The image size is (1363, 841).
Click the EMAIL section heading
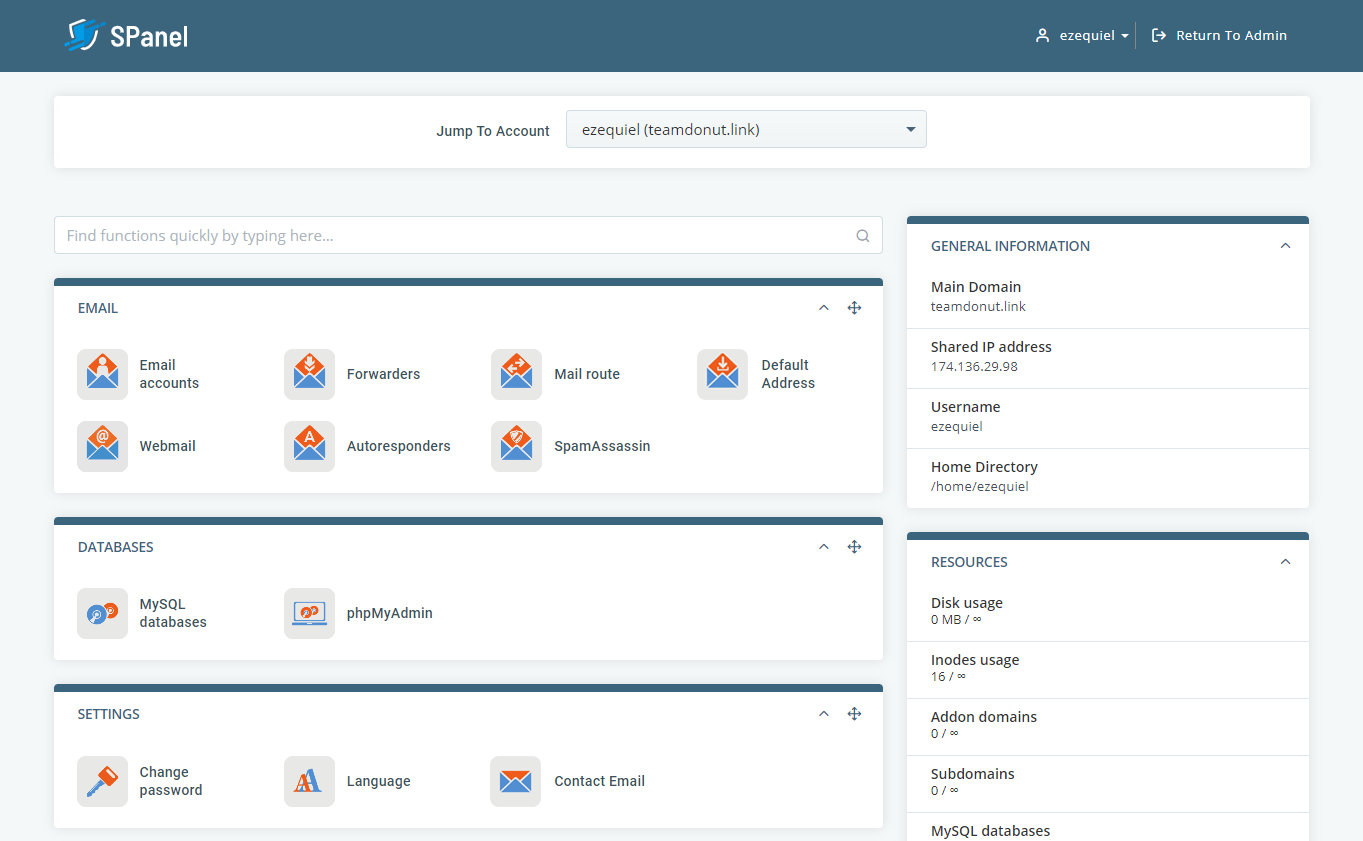98,308
